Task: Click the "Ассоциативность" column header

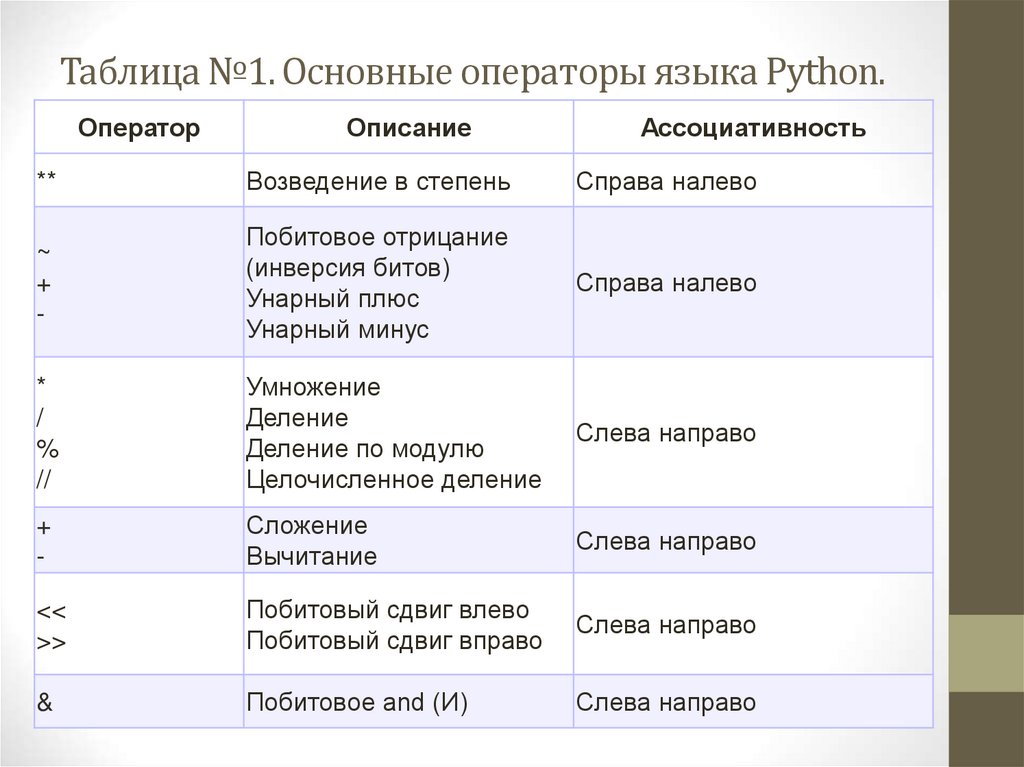Action: coord(753,128)
